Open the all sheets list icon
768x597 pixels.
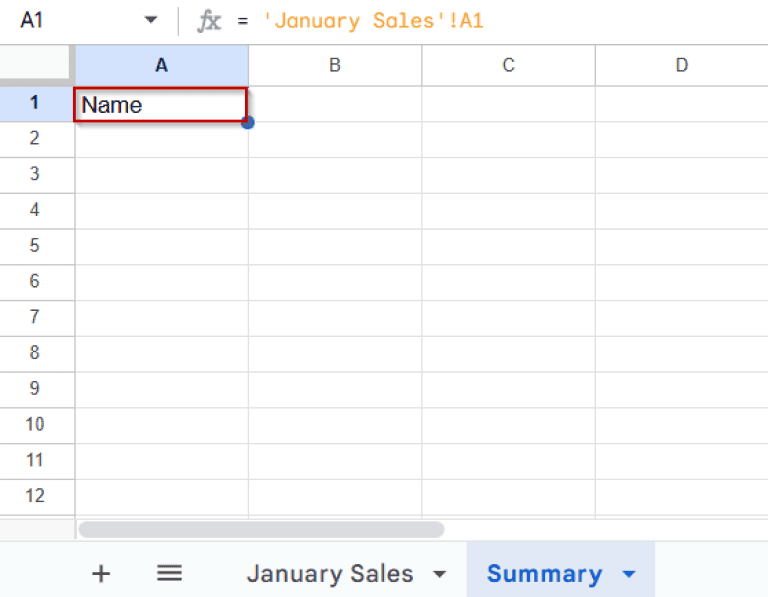pyautogui.click(x=169, y=573)
